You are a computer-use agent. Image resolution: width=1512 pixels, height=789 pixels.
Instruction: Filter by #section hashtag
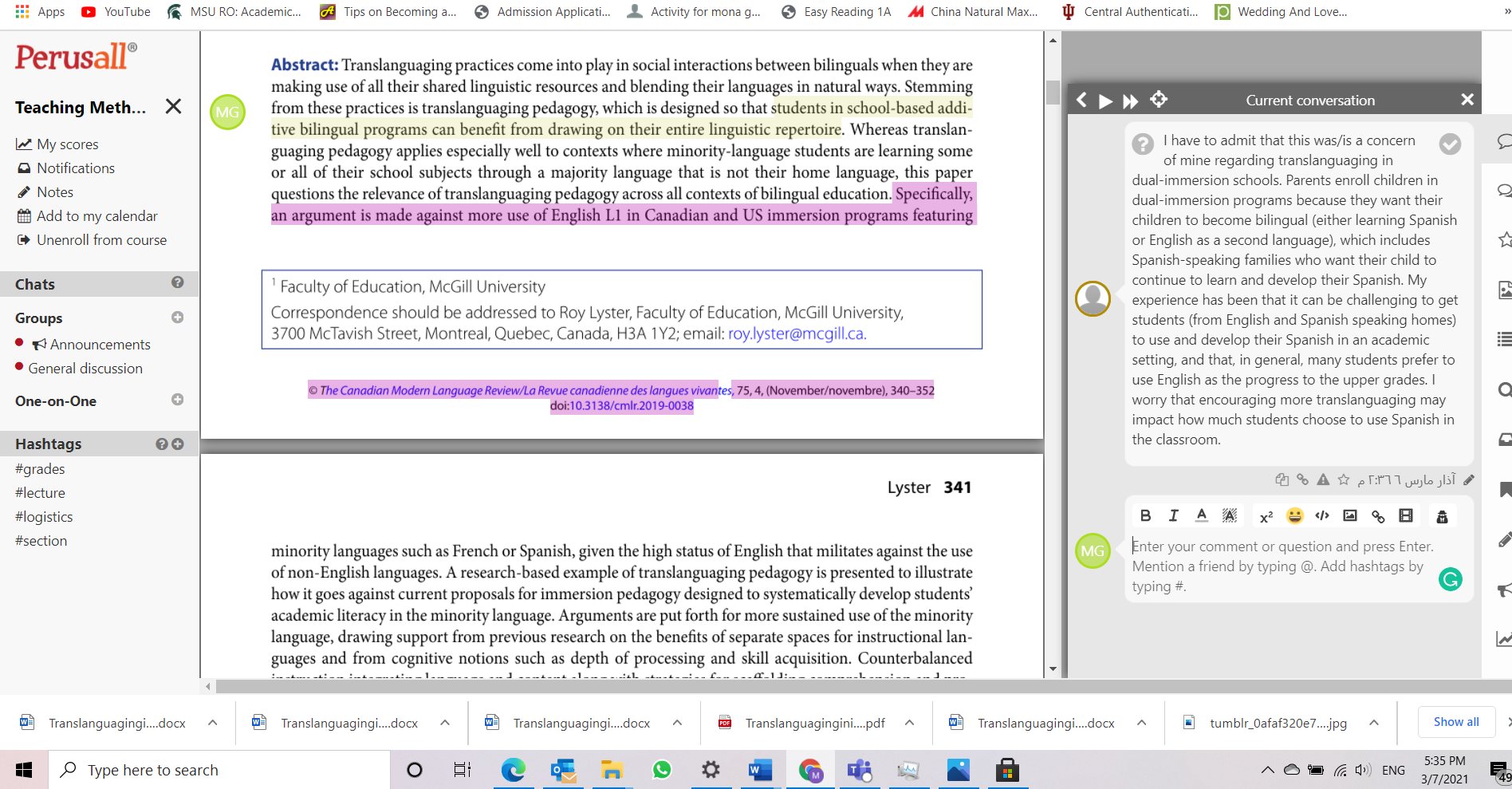point(41,541)
